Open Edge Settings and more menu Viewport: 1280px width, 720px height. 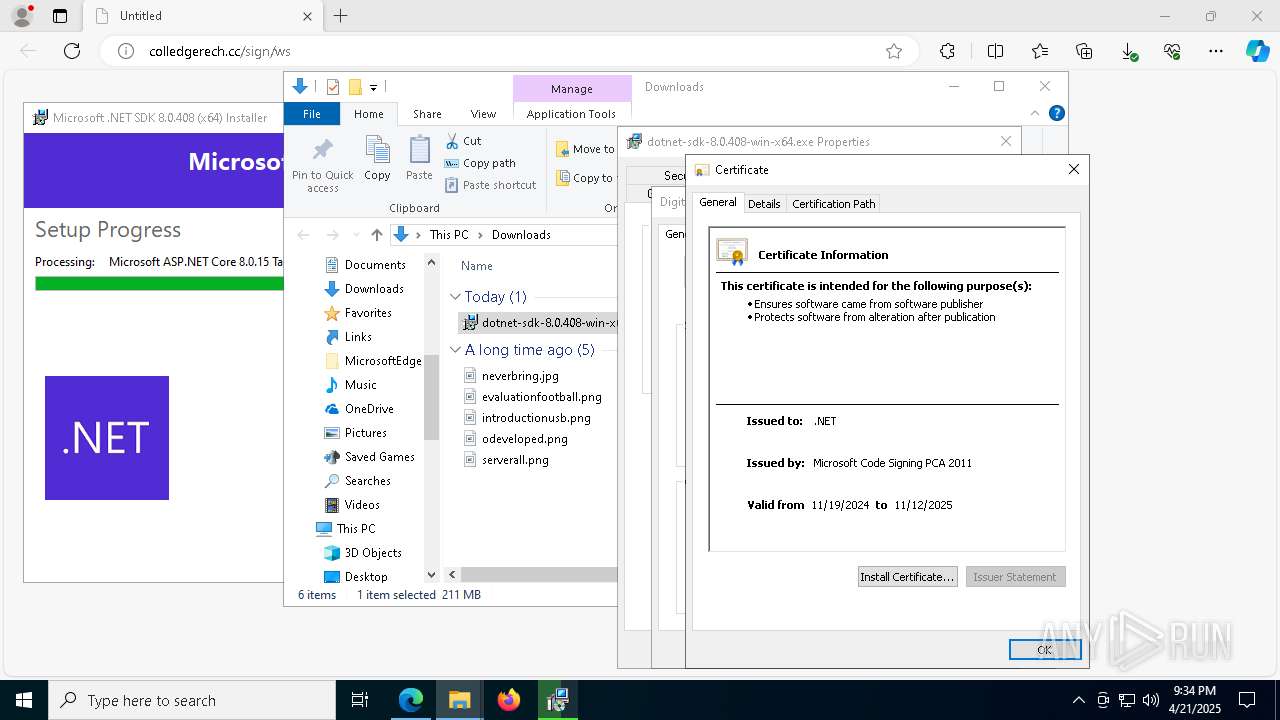click(x=1216, y=51)
